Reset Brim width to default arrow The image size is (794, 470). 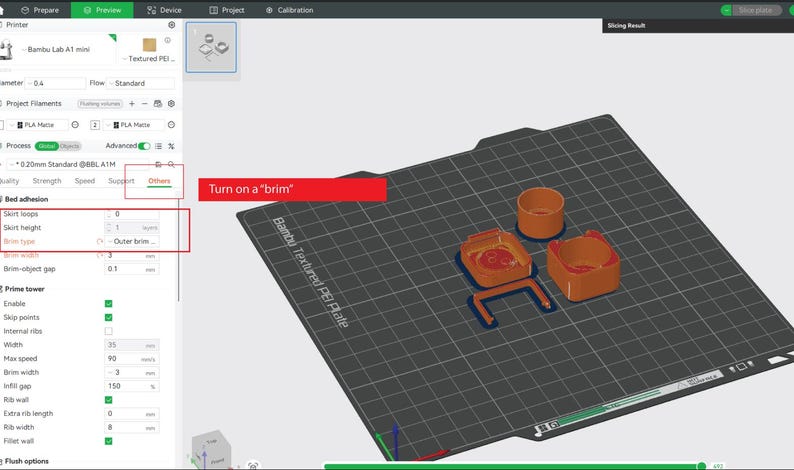pos(100,255)
